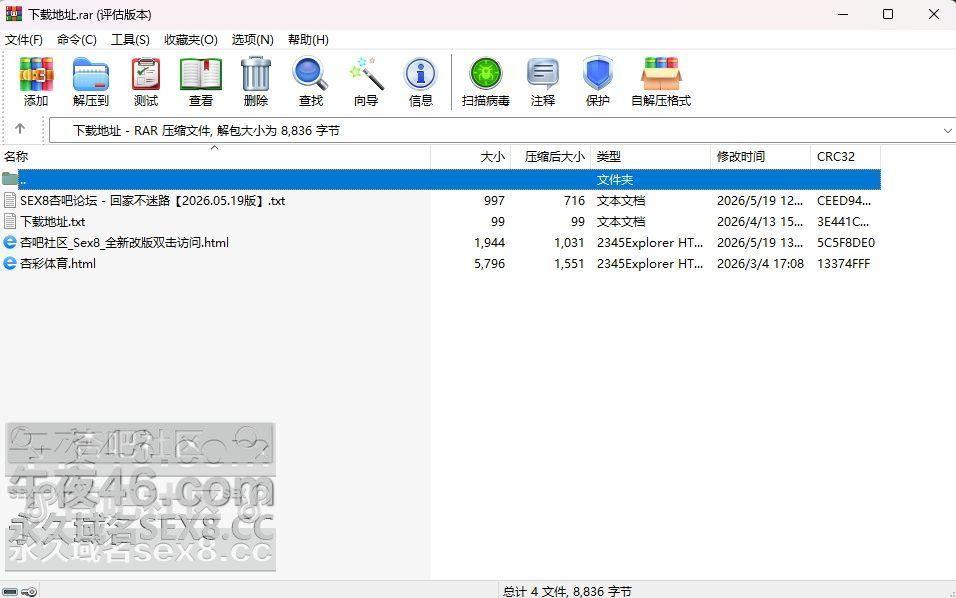Show archive Info (信息) icon
Image resolution: width=956 pixels, height=598 pixels.
click(x=421, y=82)
